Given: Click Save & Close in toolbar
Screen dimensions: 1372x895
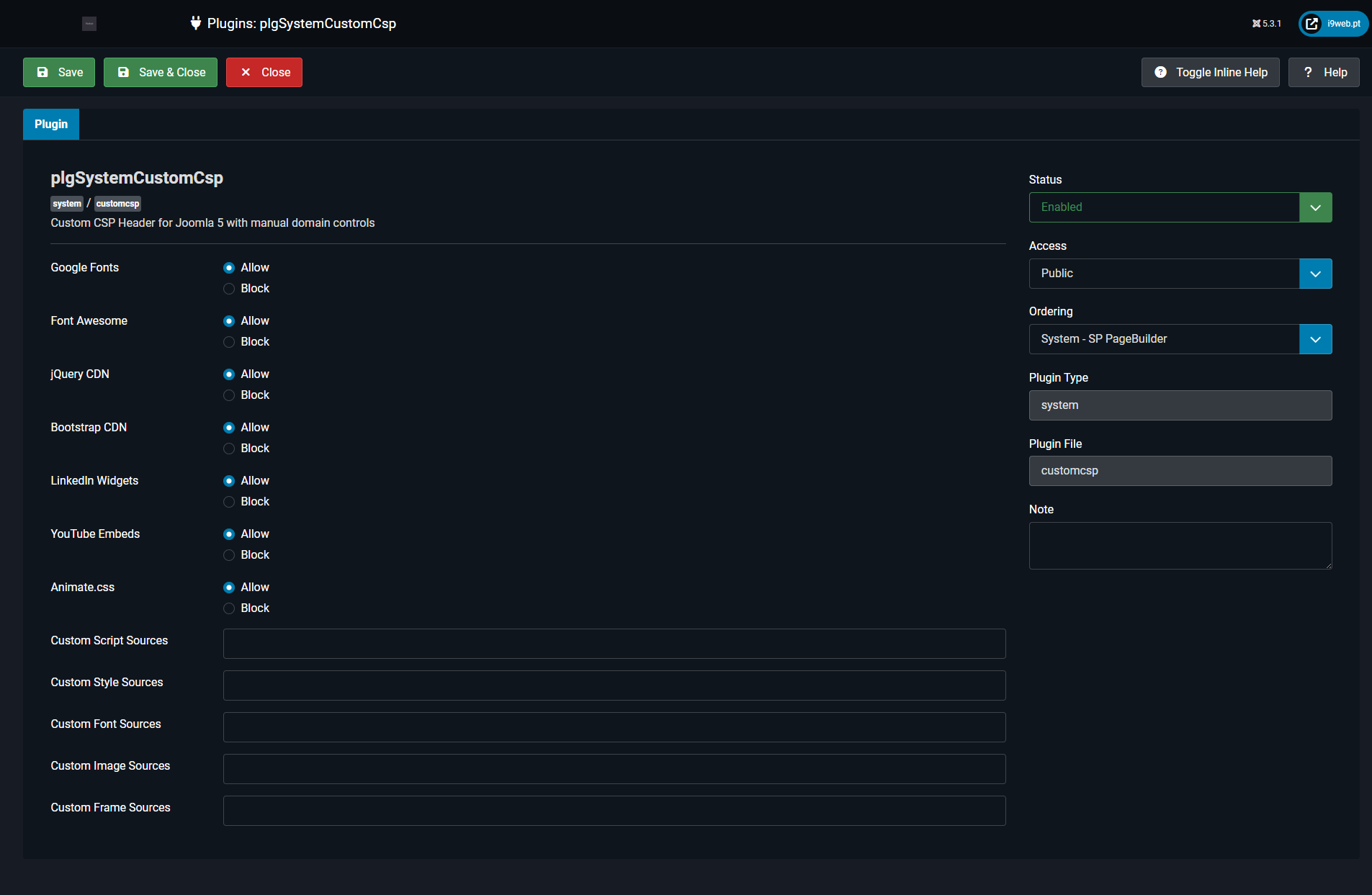Looking at the screenshot, I should (161, 72).
